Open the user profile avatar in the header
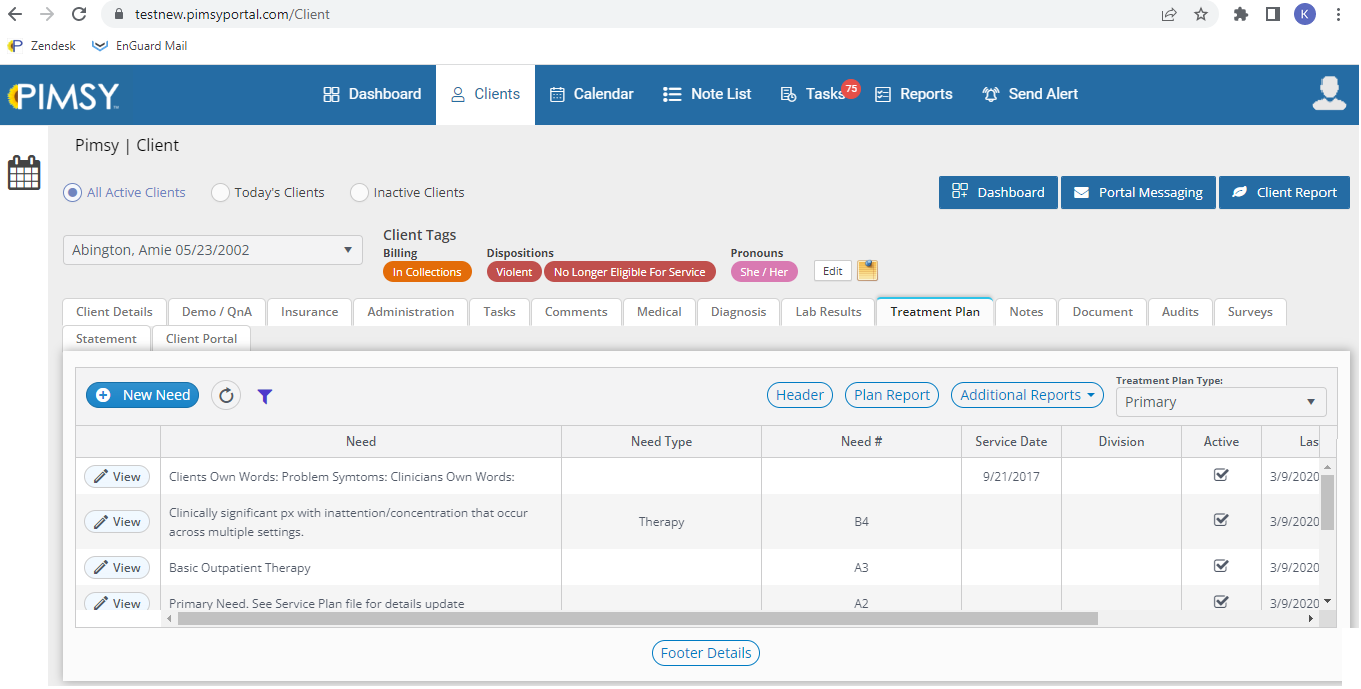1361x689 pixels. pyautogui.click(x=1328, y=93)
